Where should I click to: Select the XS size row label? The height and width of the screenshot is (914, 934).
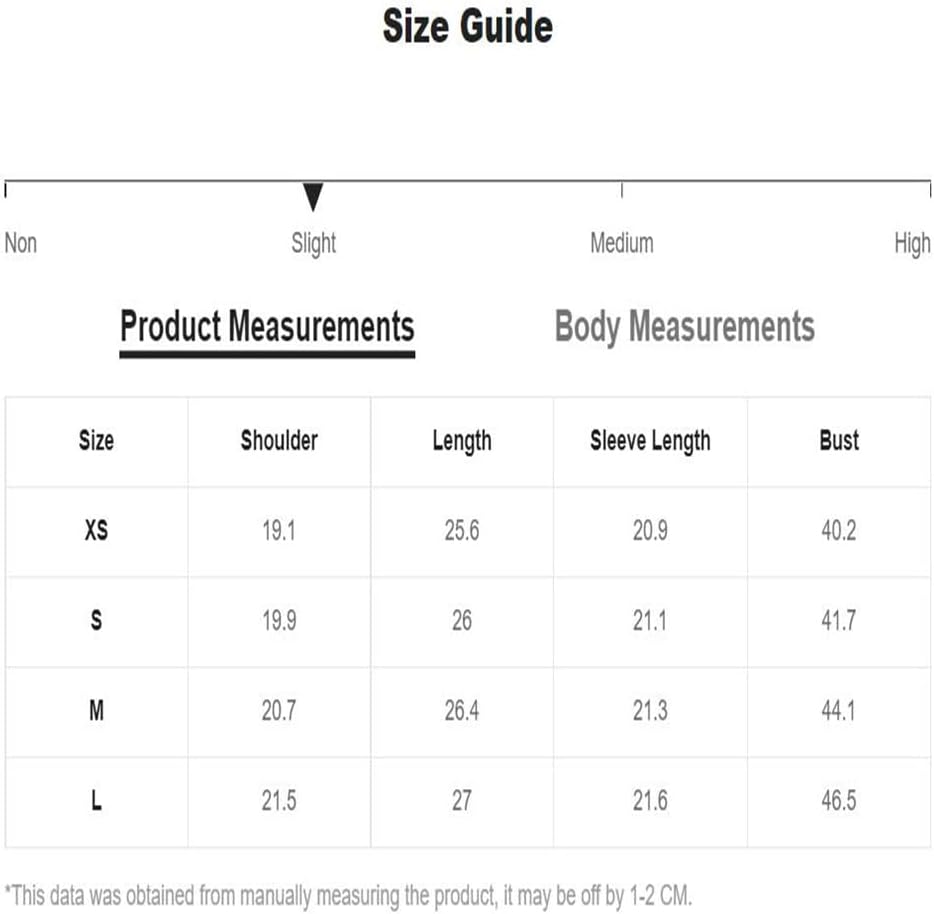coord(96,530)
